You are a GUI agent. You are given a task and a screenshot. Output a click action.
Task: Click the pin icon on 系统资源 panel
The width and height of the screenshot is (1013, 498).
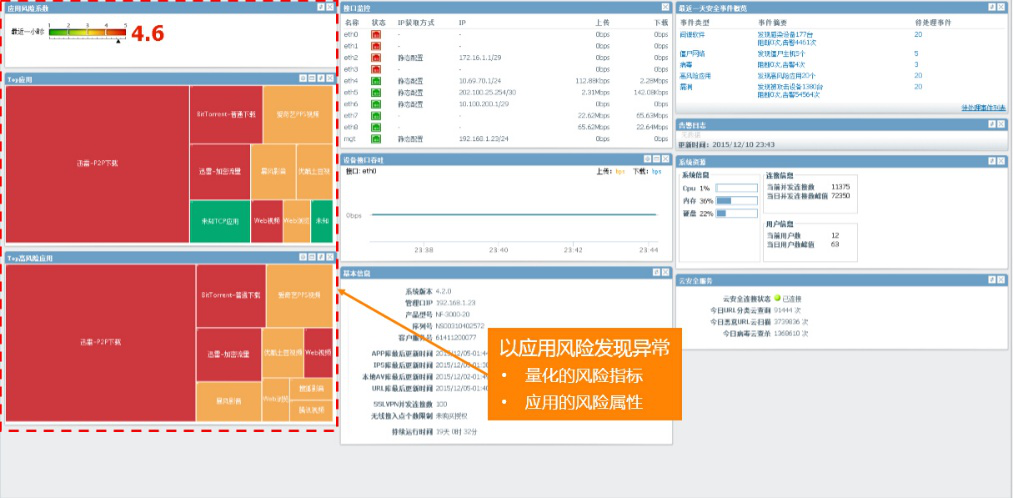pos(991,160)
